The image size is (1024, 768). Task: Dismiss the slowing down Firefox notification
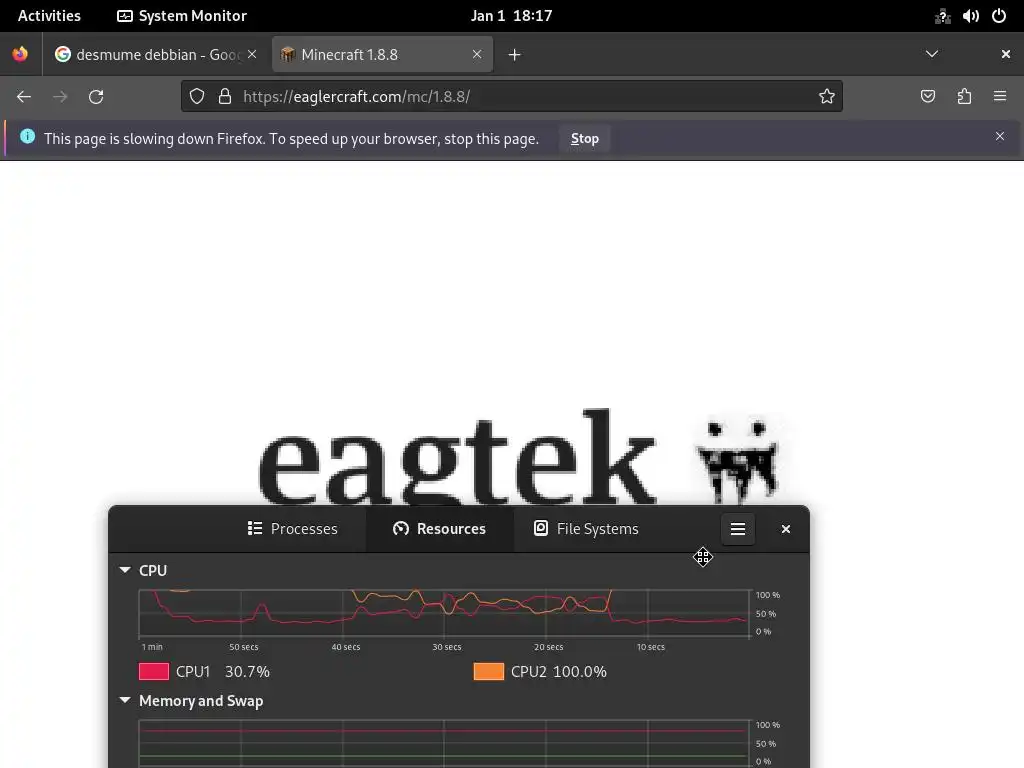[x=1000, y=136]
